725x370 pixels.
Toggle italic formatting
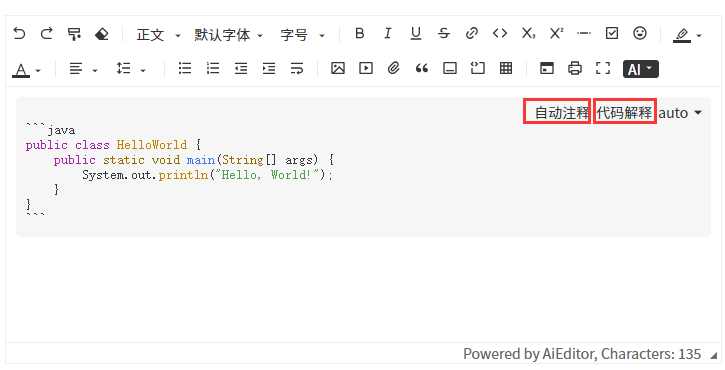point(388,33)
